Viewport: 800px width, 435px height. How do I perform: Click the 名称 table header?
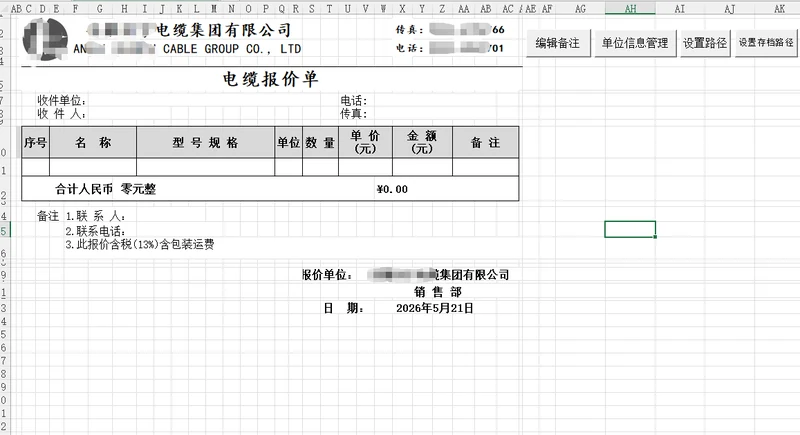[x=93, y=142]
